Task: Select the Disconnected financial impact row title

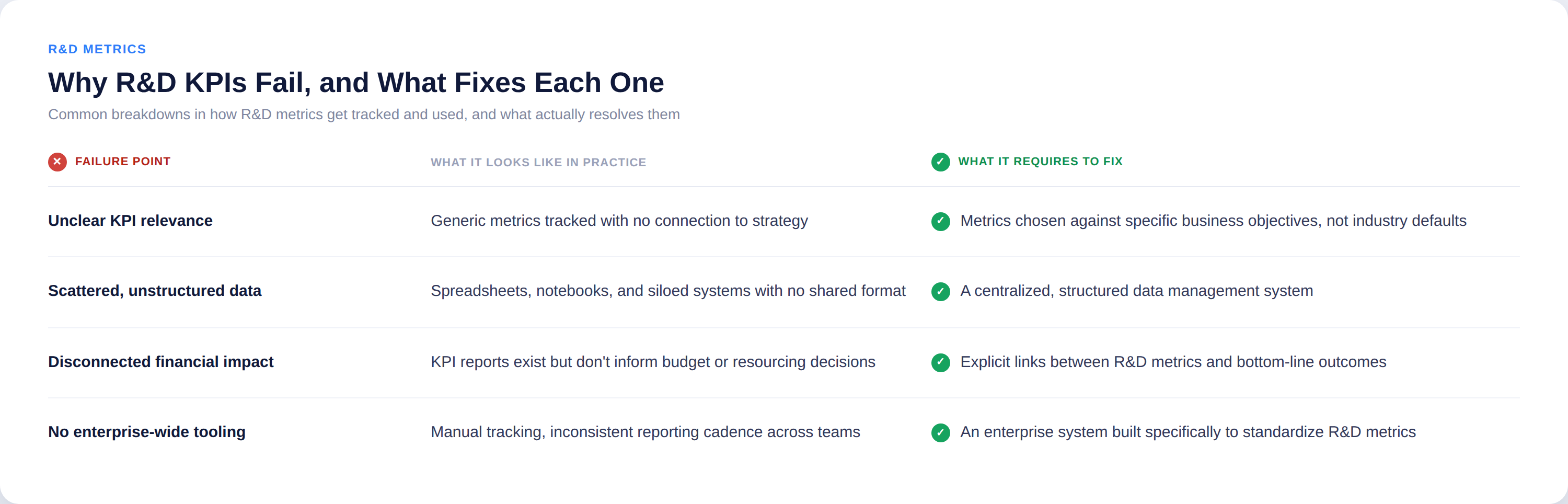Action: point(160,362)
